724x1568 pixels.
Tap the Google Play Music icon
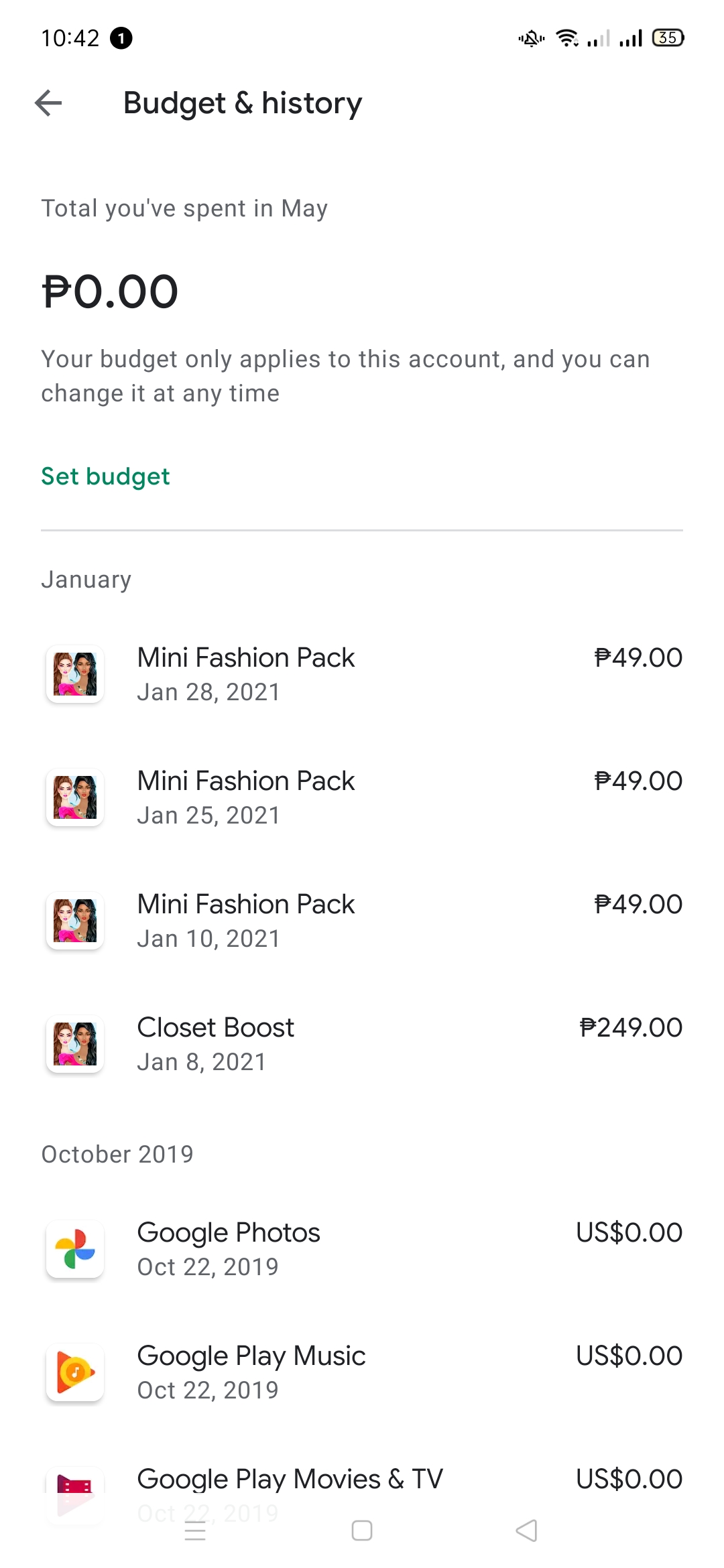[75, 1372]
